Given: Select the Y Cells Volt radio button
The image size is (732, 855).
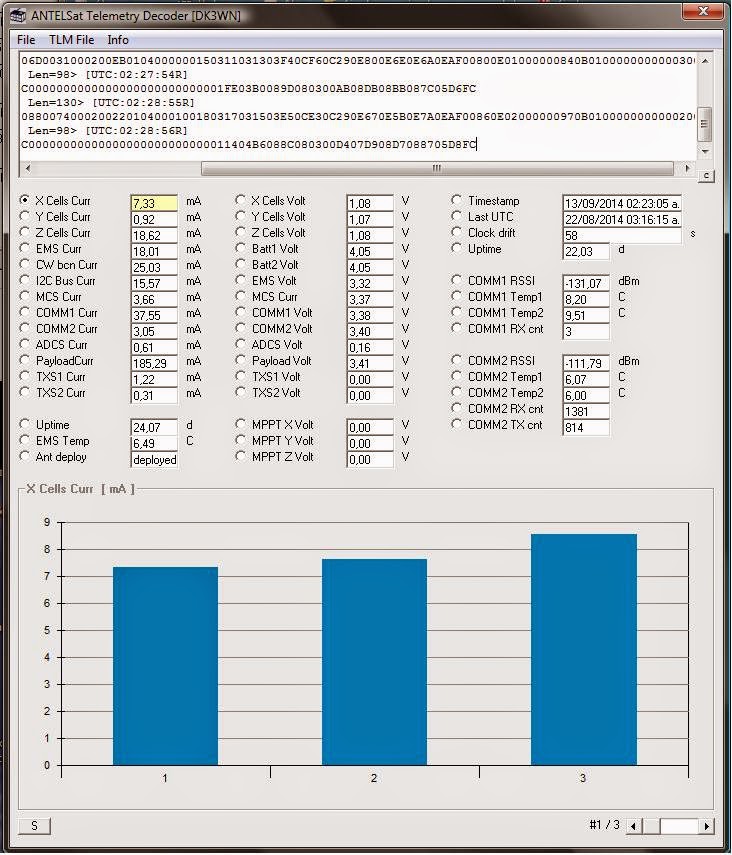Looking at the screenshot, I should click(x=241, y=216).
